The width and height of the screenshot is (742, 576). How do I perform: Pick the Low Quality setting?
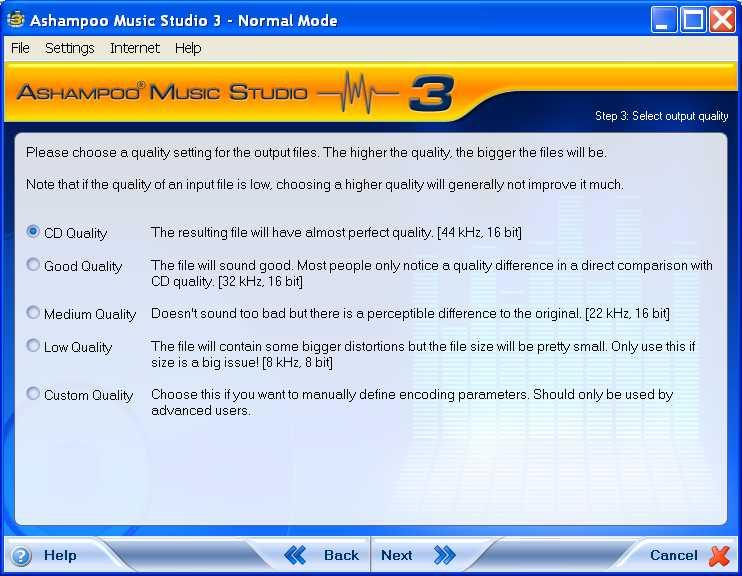[x=33, y=346]
